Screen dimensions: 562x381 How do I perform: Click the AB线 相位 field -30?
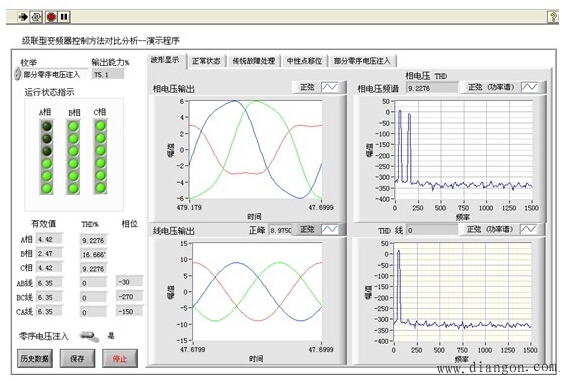coord(129,282)
